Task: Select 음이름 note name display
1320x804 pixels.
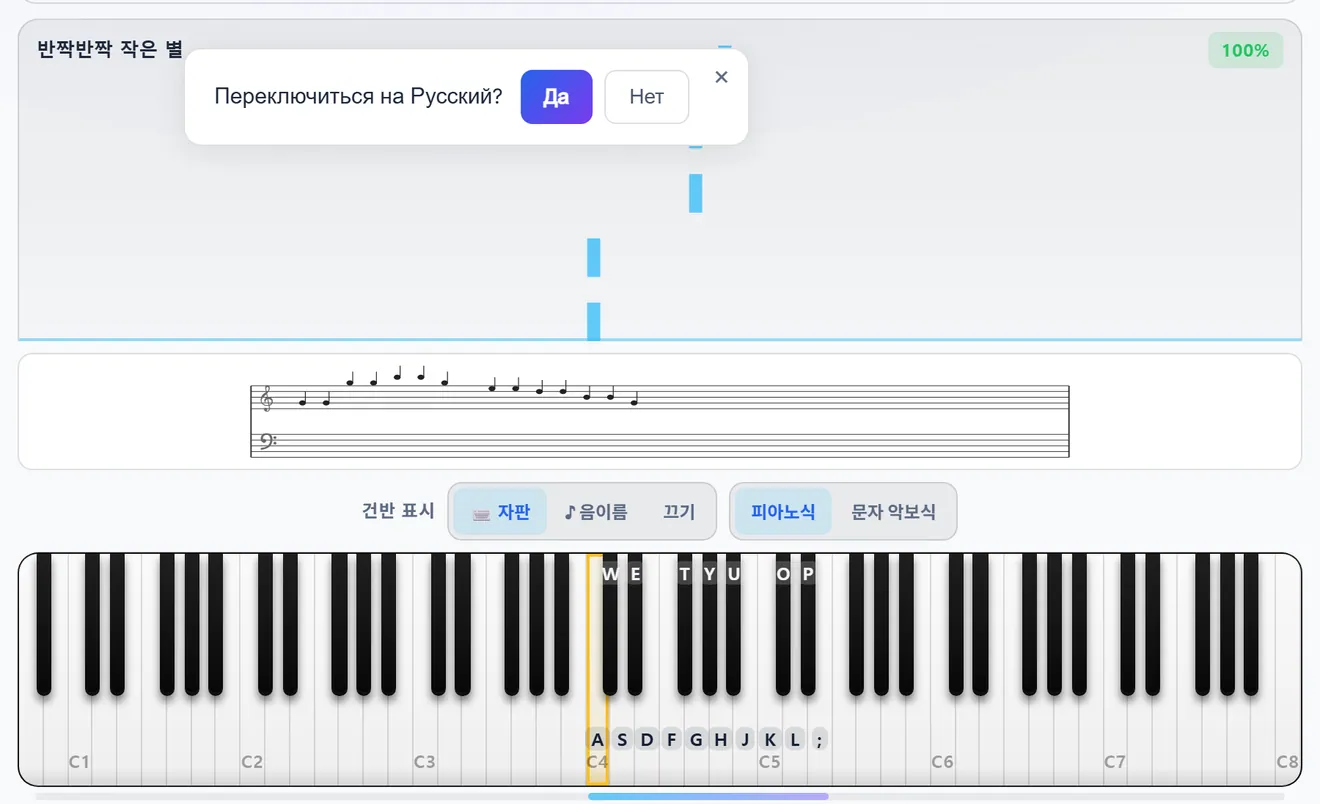Action: [x=596, y=512]
